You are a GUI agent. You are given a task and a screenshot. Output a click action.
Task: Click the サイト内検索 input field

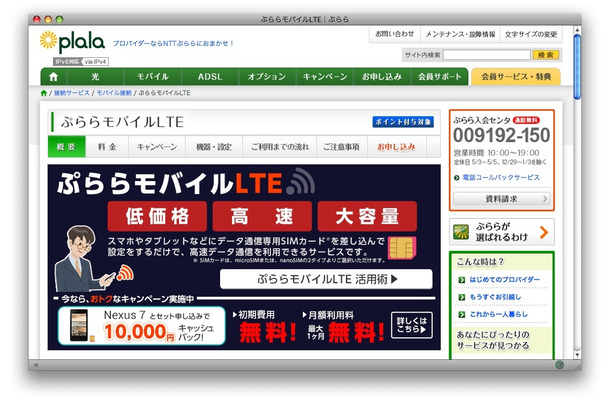tap(487, 55)
